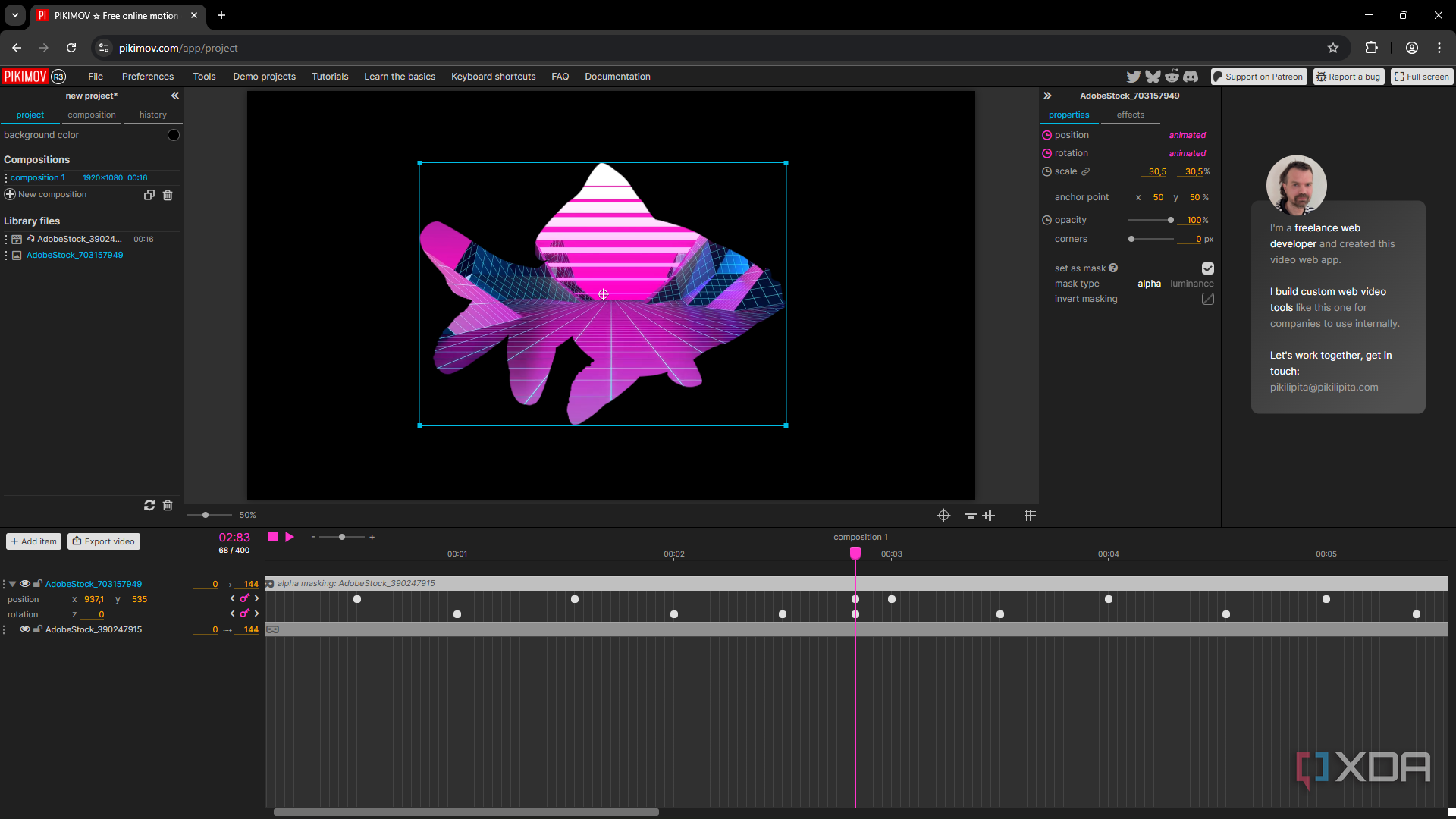The width and height of the screenshot is (1456, 819).
Task: Click the Export video button
Action: (104, 541)
